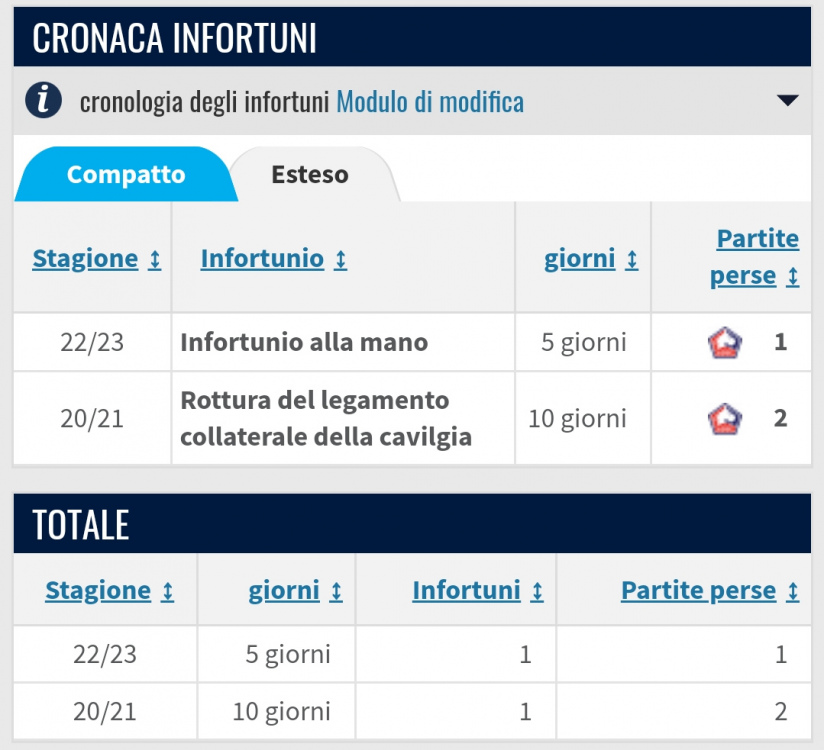Screen dimensions: 824x750
Task: Expand the cronologia degli infortuni dropdown arrow
Action: tap(788, 100)
